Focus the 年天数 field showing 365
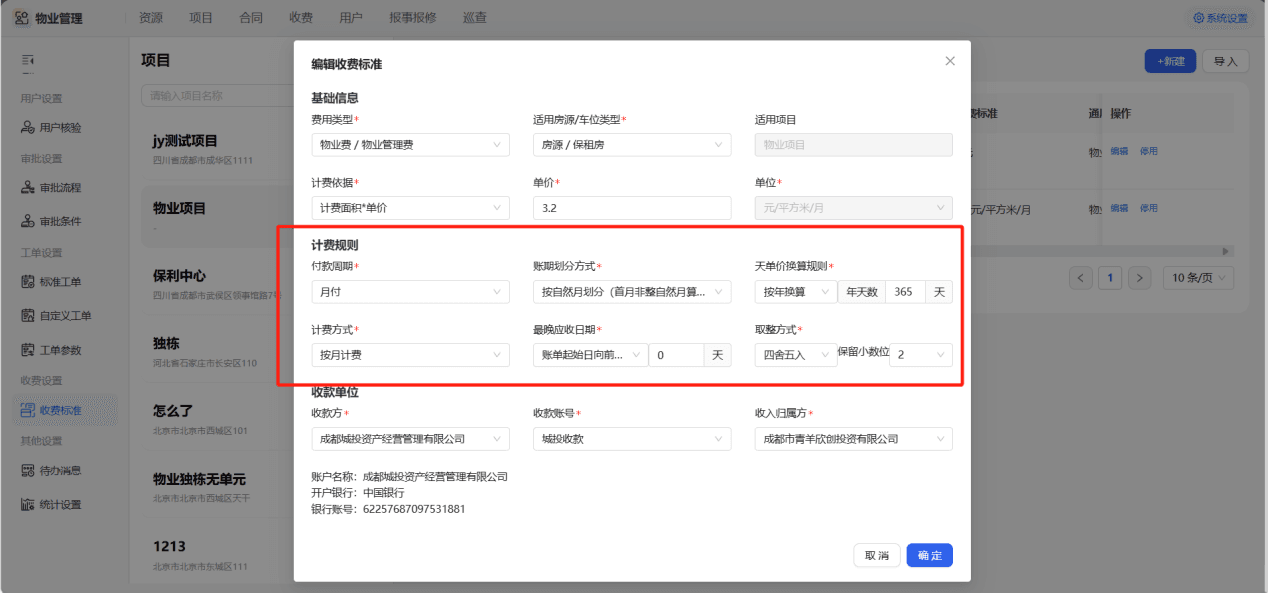 point(905,292)
